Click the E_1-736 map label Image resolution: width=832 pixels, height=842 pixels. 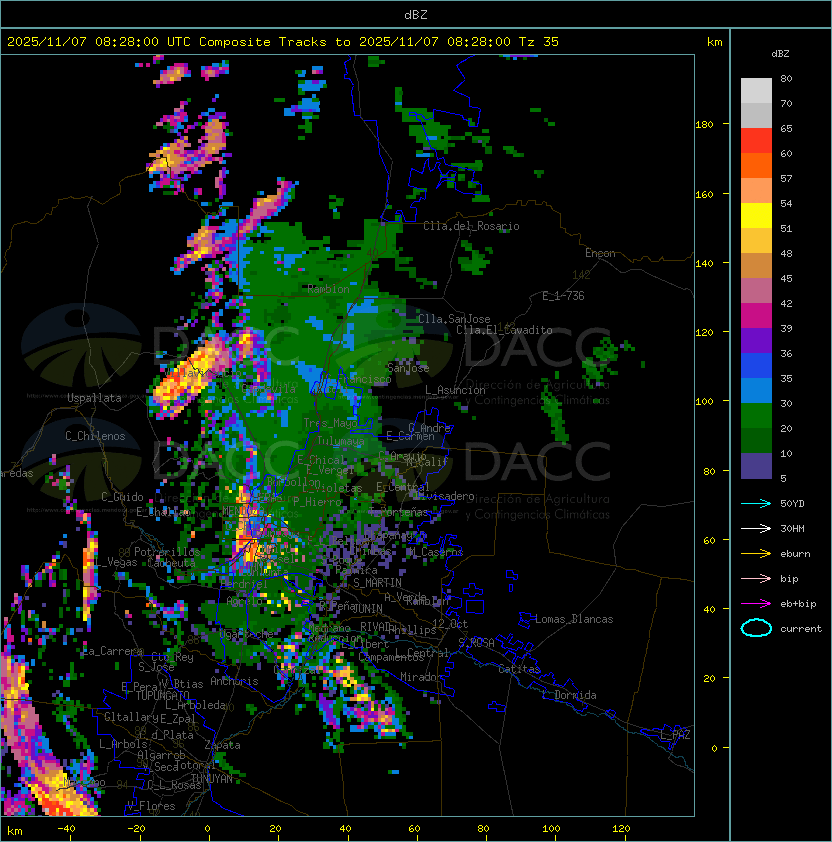point(563,296)
